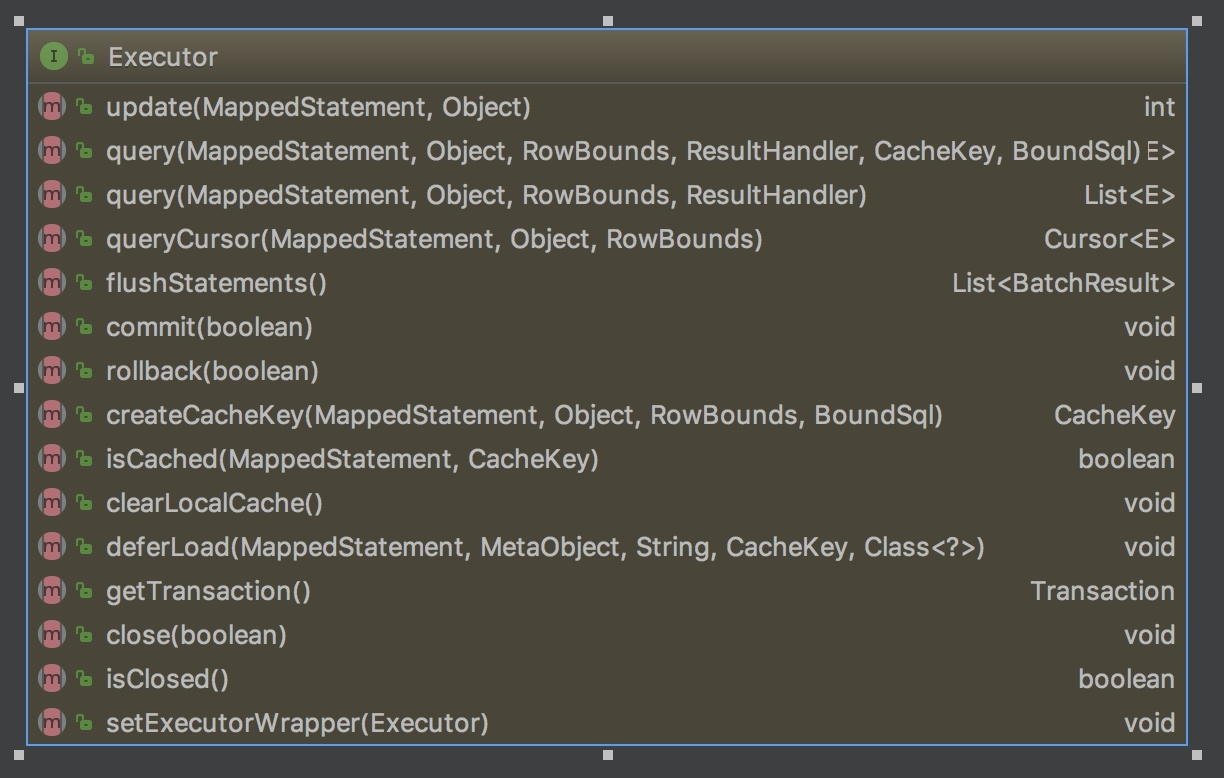1224x778 pixels.
Task: Select query(MappedStatement, Object, RowBounds, ResultHandler) method
Action: click(486, 195)
